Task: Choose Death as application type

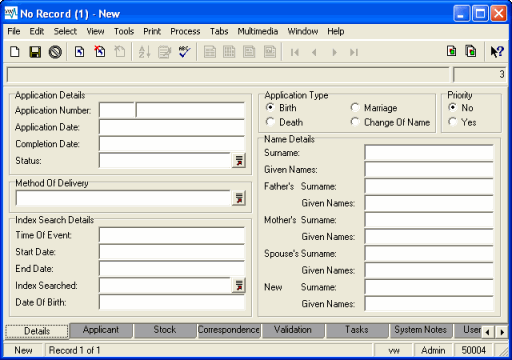Action: click(284, 122)
